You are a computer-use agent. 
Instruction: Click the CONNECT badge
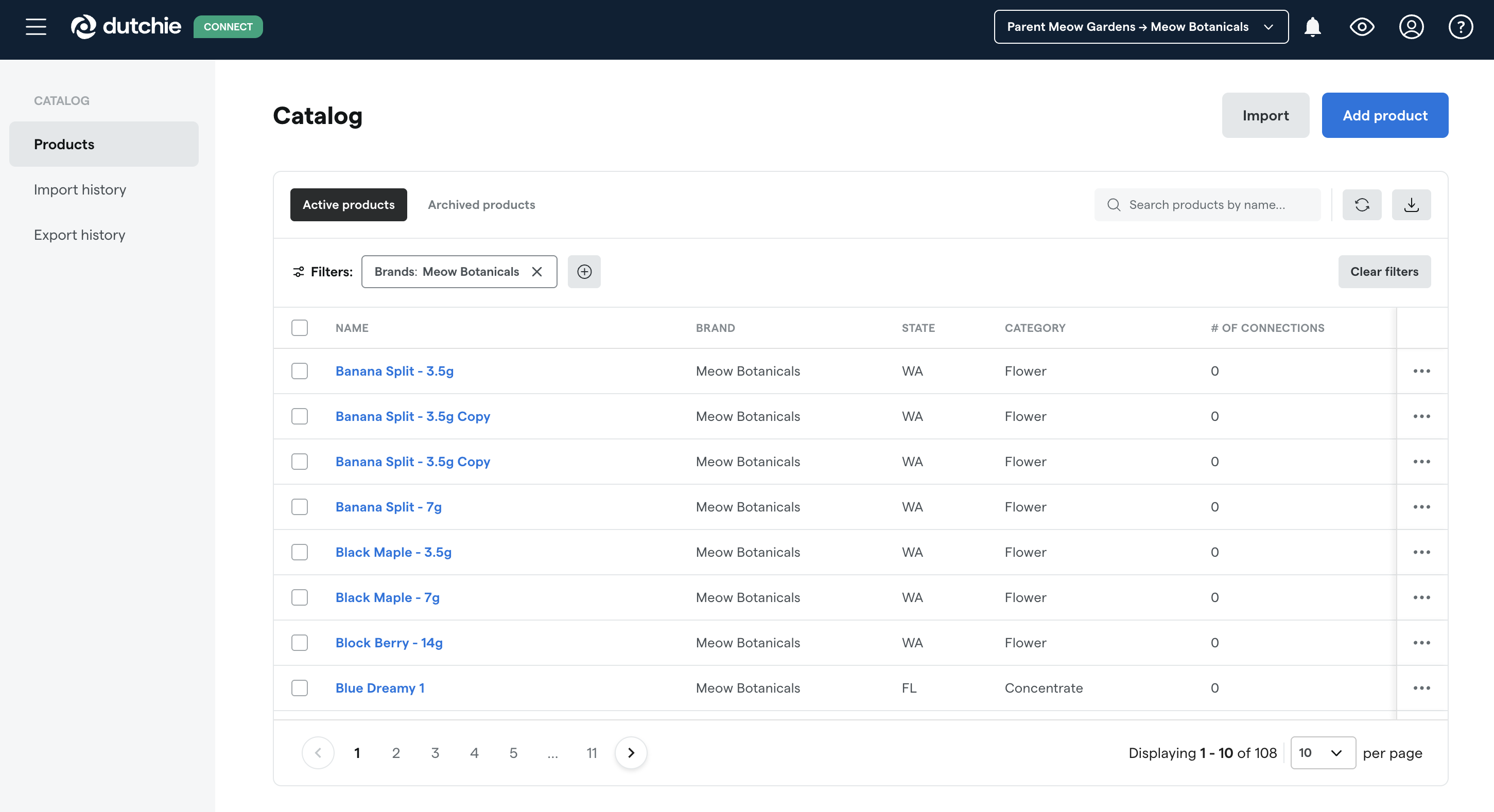point(228,27)
